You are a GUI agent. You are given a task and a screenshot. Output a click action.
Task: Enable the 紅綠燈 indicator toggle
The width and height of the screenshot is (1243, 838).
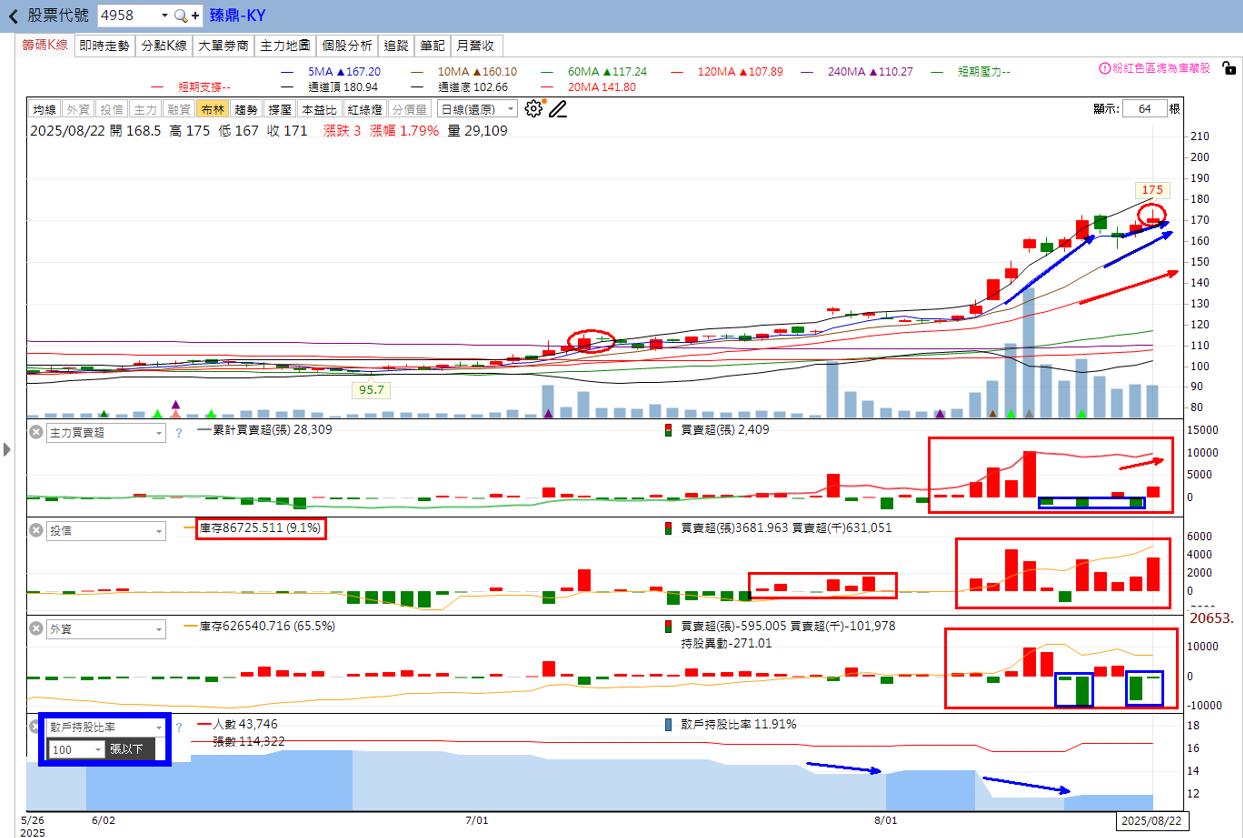click(x=365, y=110)
